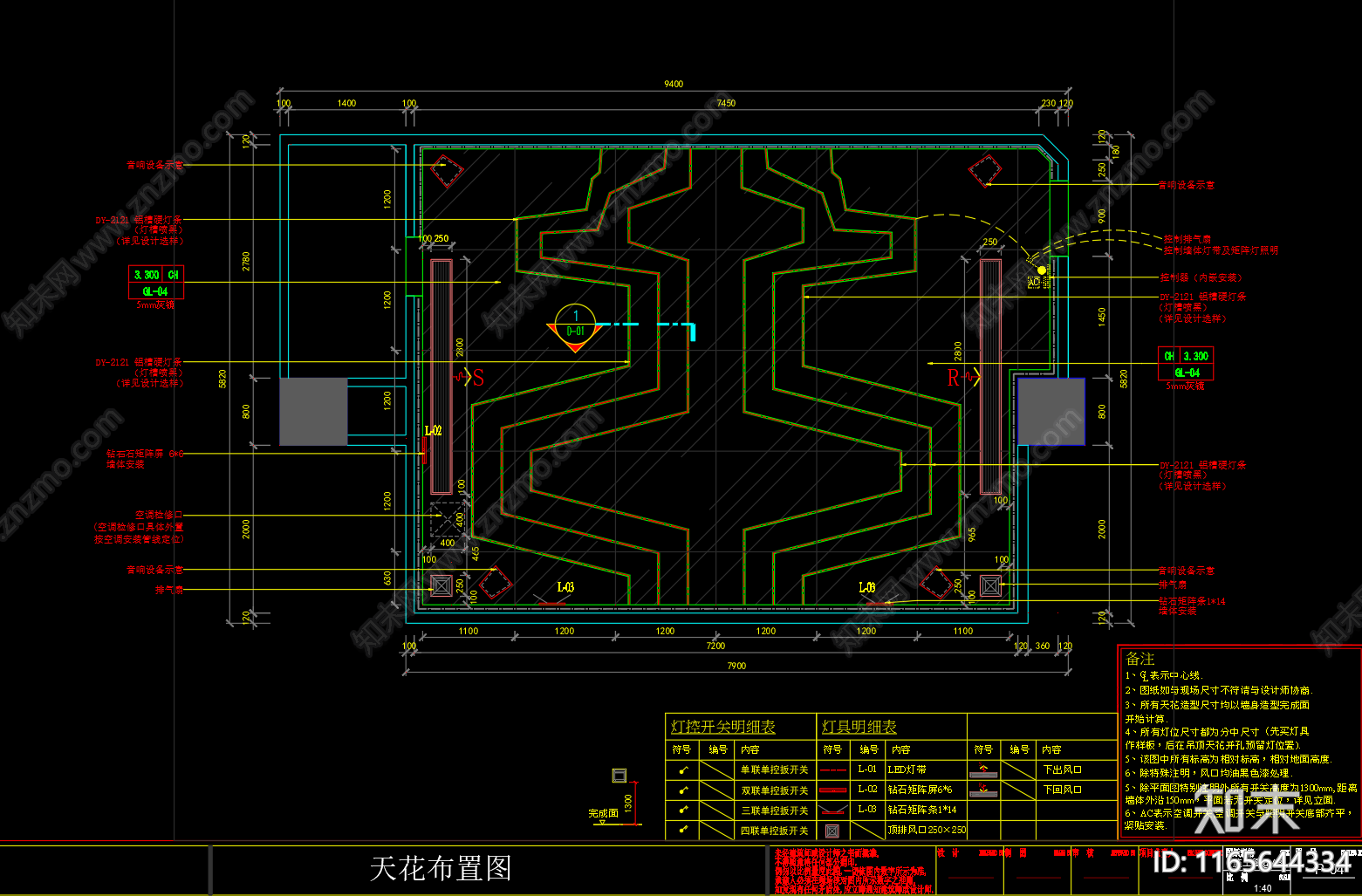Viewport: 1362px width, 896px height.
Task: Select the 7200 bottom dimension text
Action: pos(715,646)
